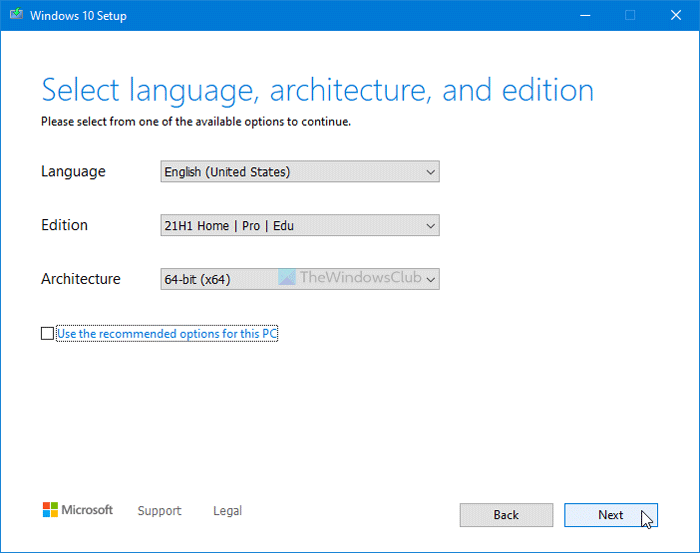Click the Microsoft four-square logo
Screen dimensions: 700x553
tap(50, 510)
